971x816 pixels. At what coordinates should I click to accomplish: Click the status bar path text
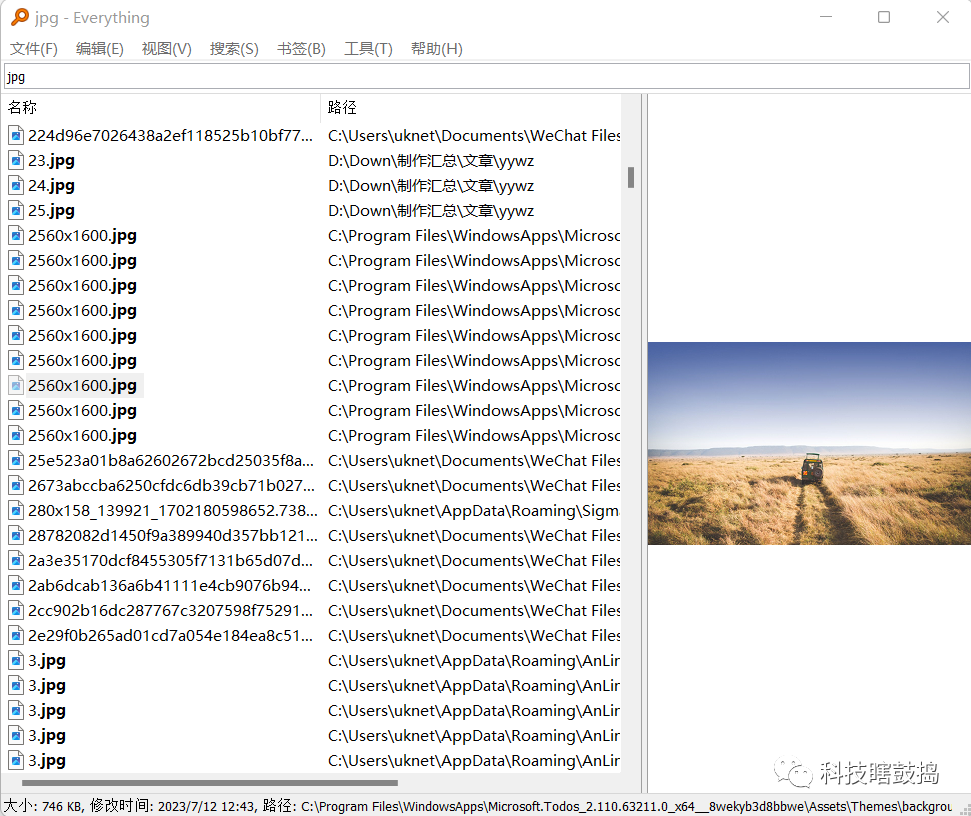(x=607, y=806)
